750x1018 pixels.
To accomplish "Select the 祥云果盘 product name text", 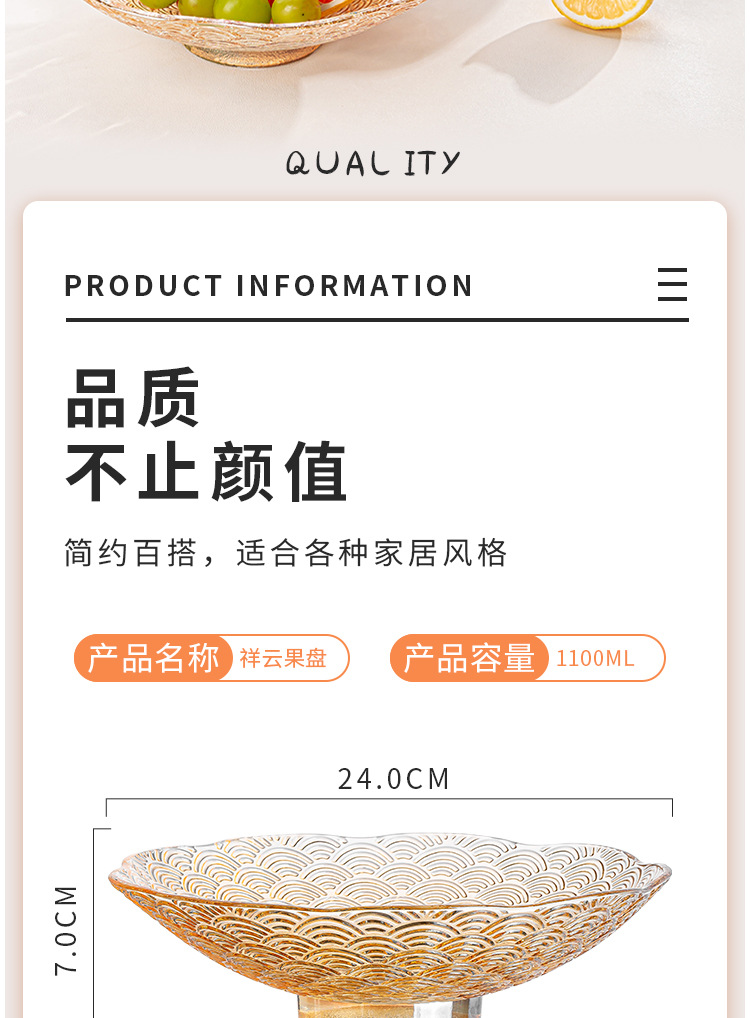I will [x=283, y=658].
